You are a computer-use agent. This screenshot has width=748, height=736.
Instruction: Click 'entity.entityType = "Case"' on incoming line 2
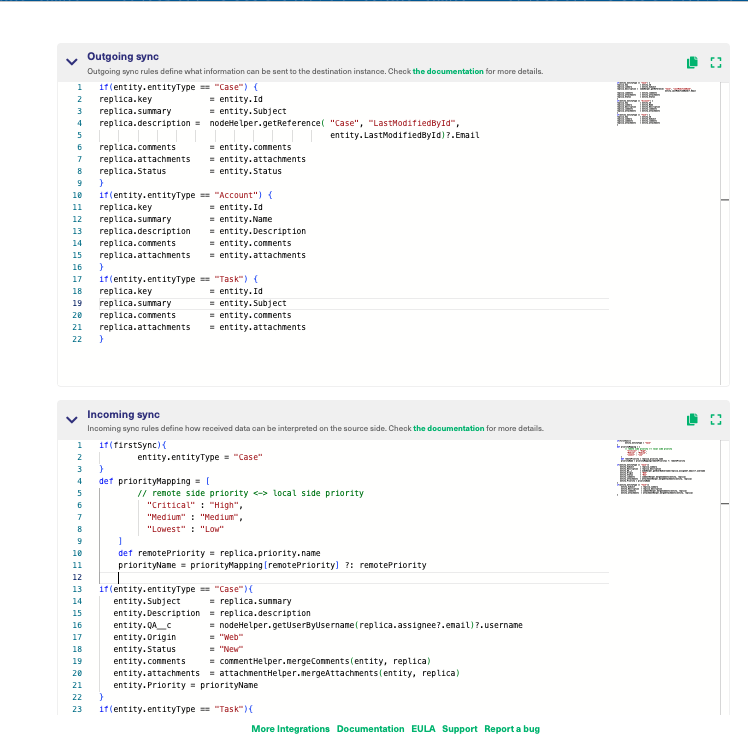pos(200,457)
